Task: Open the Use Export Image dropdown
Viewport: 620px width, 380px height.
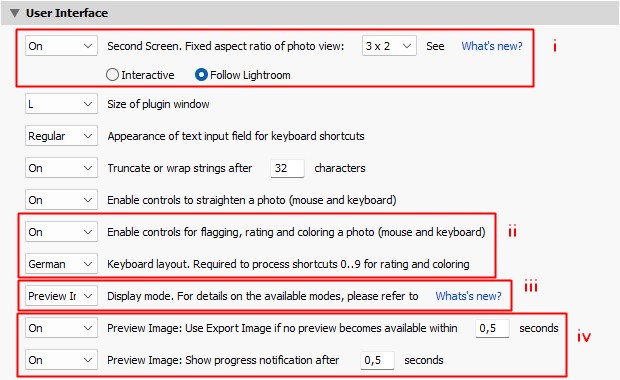Action: (x=61, y=328)
